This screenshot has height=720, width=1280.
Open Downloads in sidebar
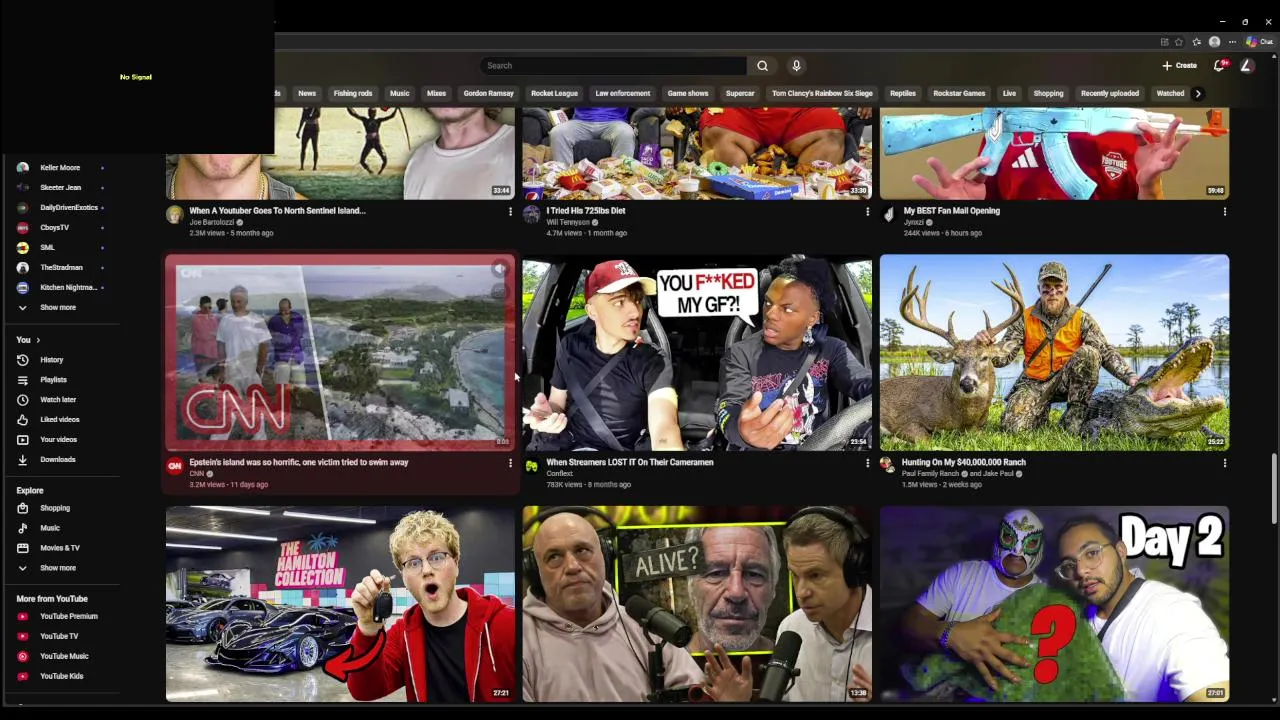coord(60,460)
